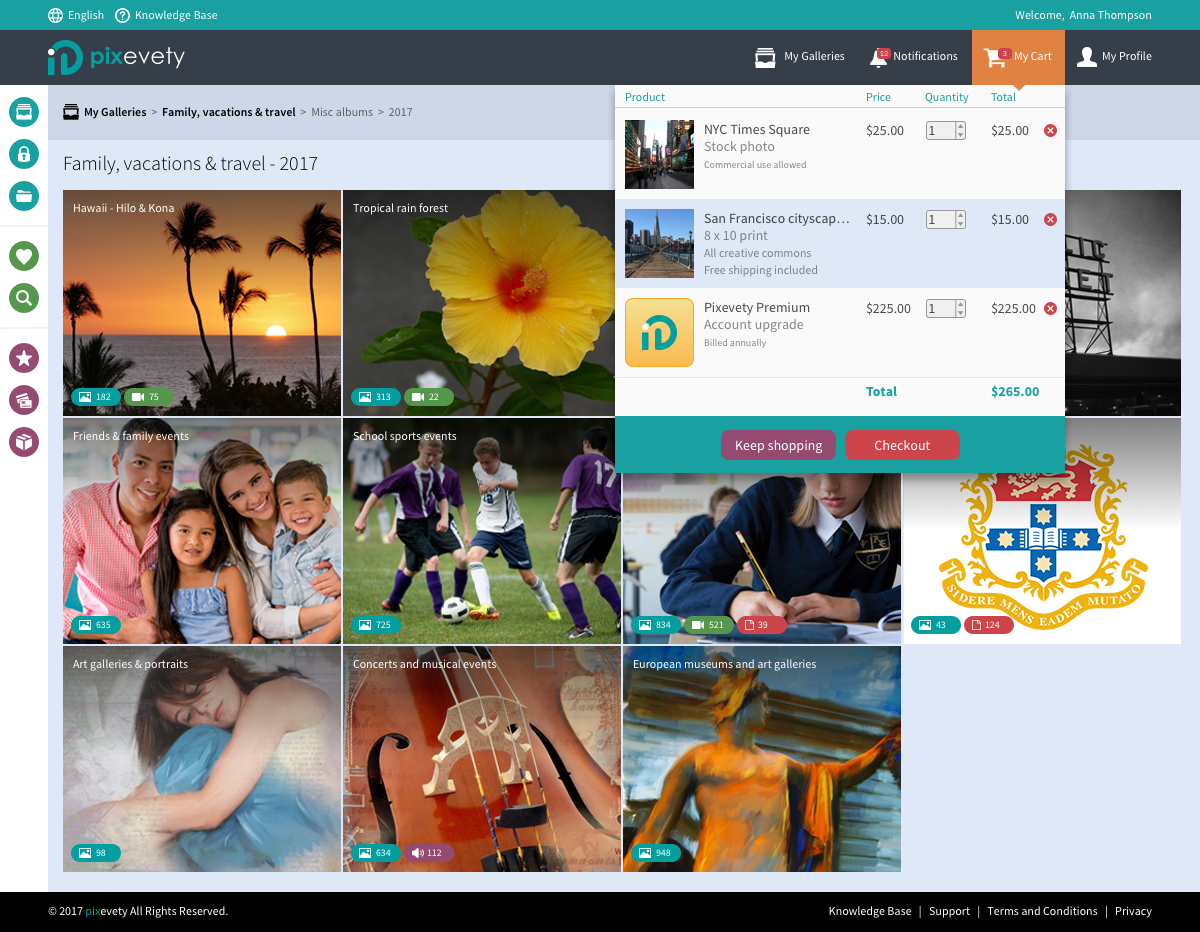Click the heart favorites icon in sidebar

point(24,256)
